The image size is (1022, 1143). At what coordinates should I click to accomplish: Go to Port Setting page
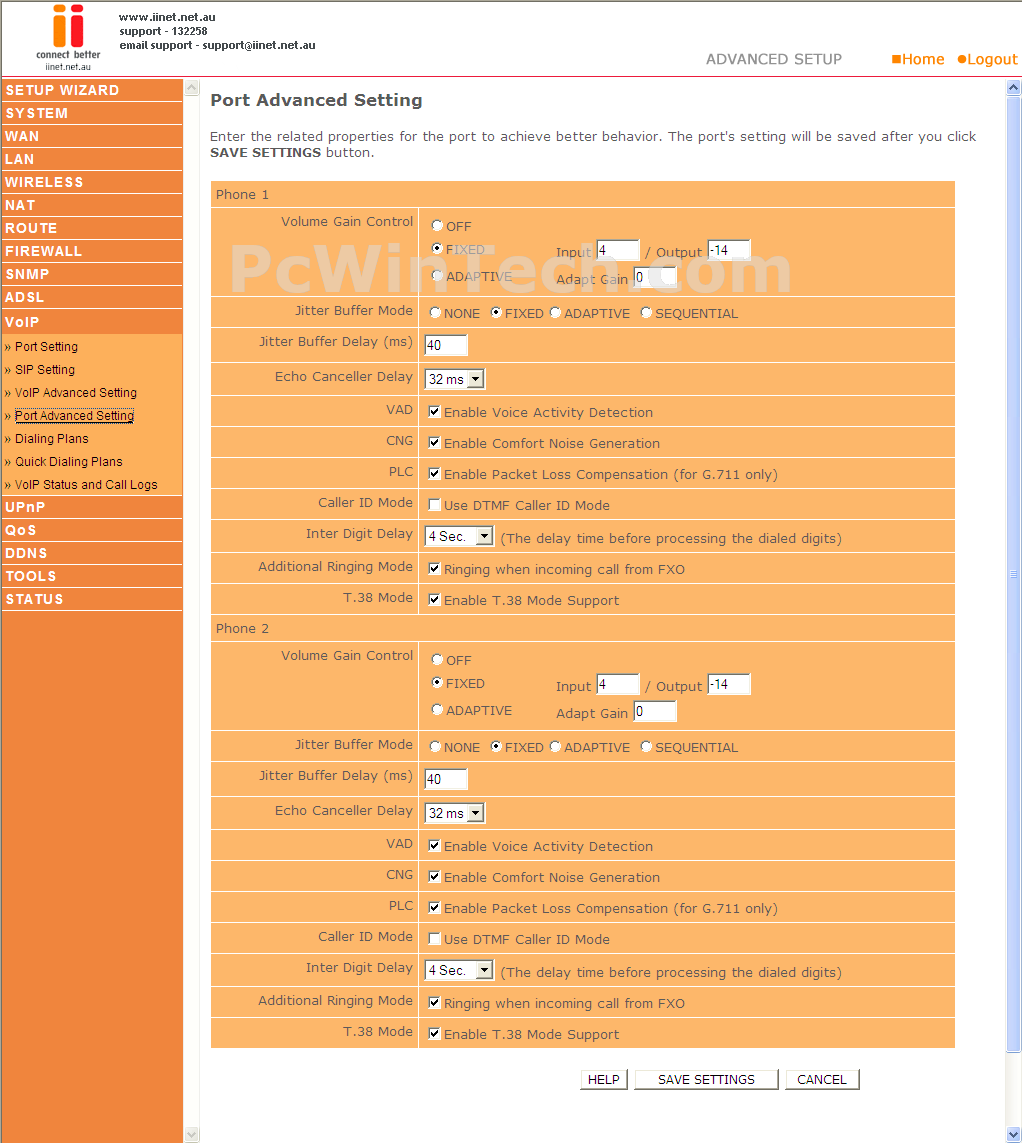[46, 347]
